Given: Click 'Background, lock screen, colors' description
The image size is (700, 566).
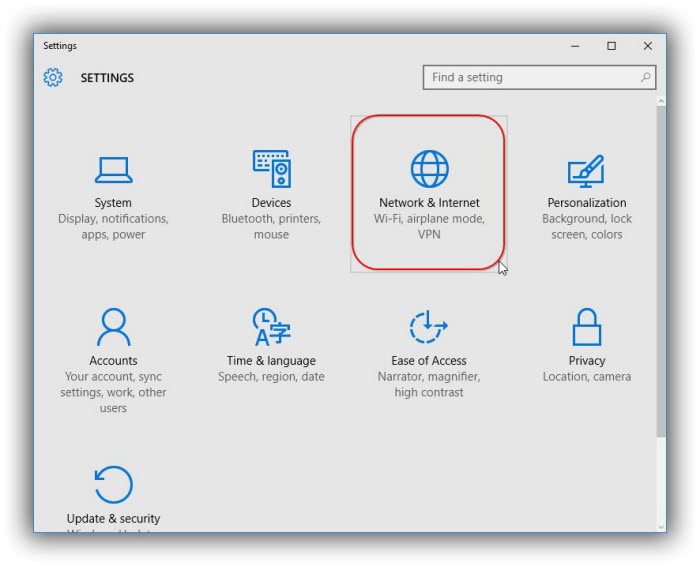Looking at the screenshot, I should tap(587, 226).
